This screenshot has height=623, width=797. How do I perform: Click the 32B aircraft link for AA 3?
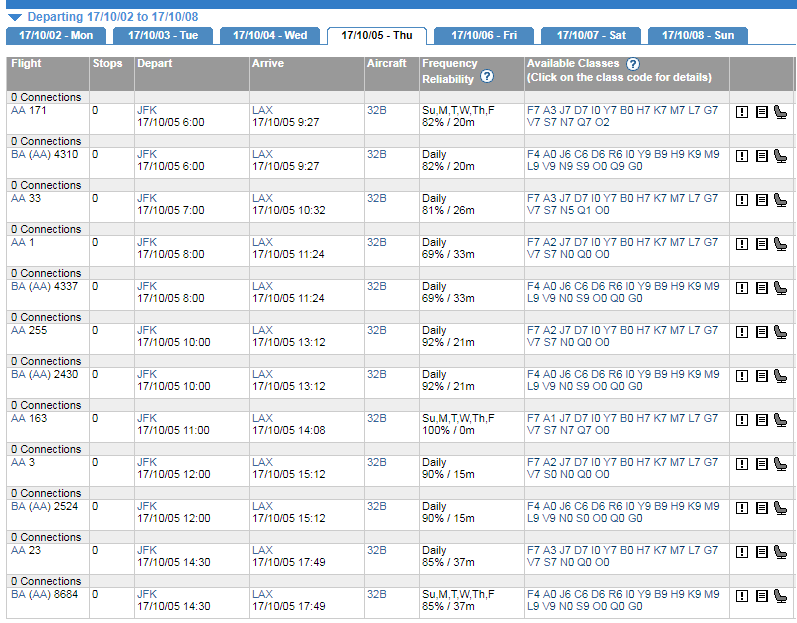click(376, 462)
